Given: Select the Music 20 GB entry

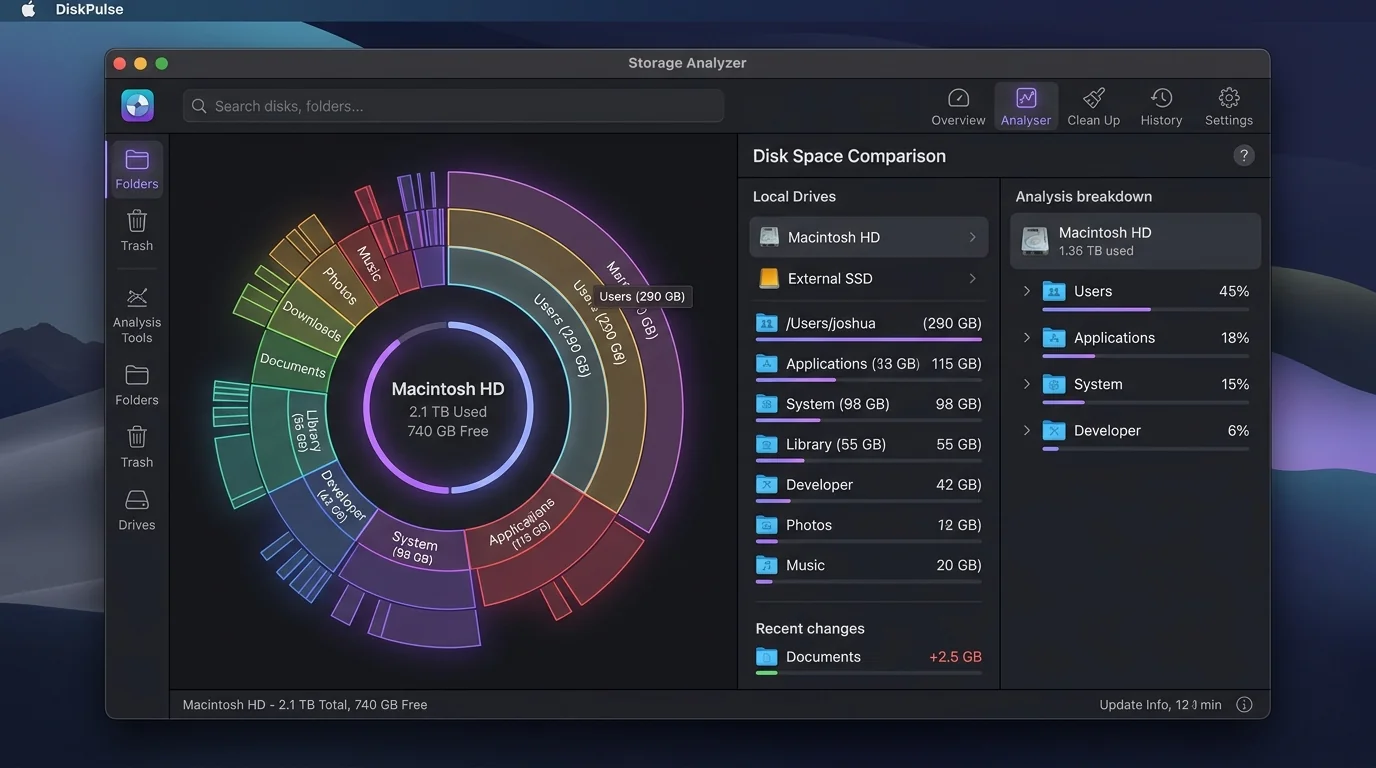Looking at the screenshot, I should click(868, 567).
